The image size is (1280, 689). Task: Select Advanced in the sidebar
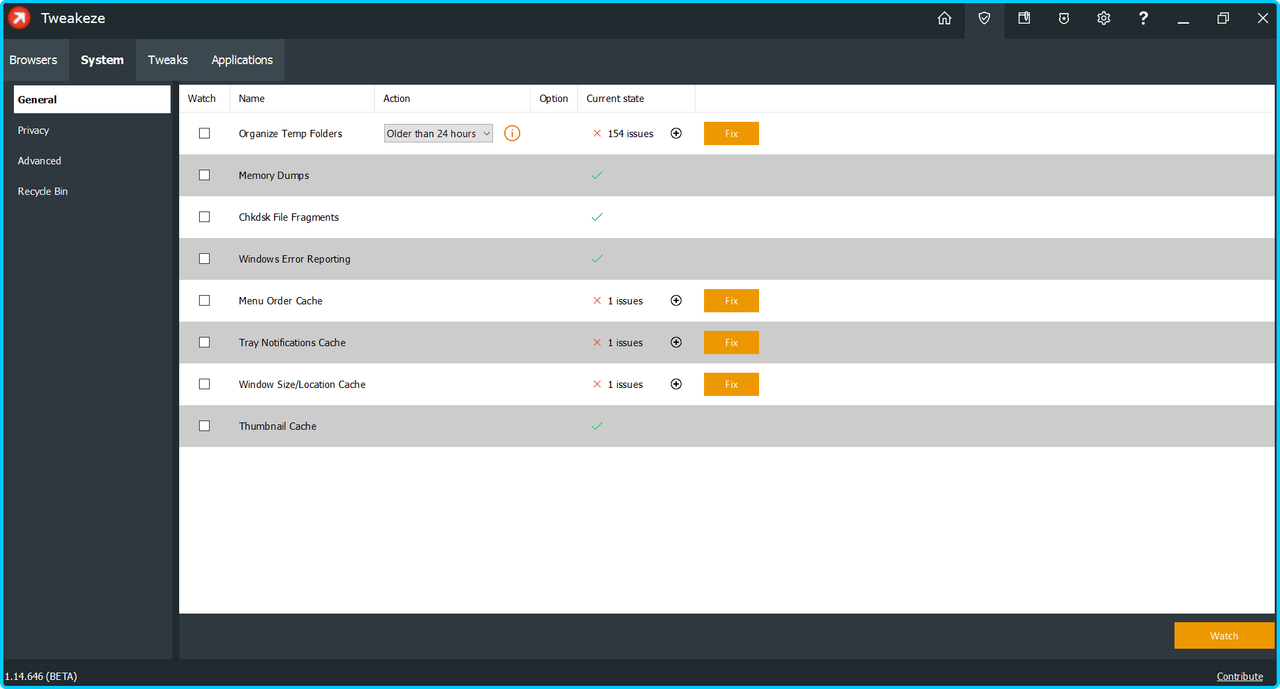pos(92,160)
